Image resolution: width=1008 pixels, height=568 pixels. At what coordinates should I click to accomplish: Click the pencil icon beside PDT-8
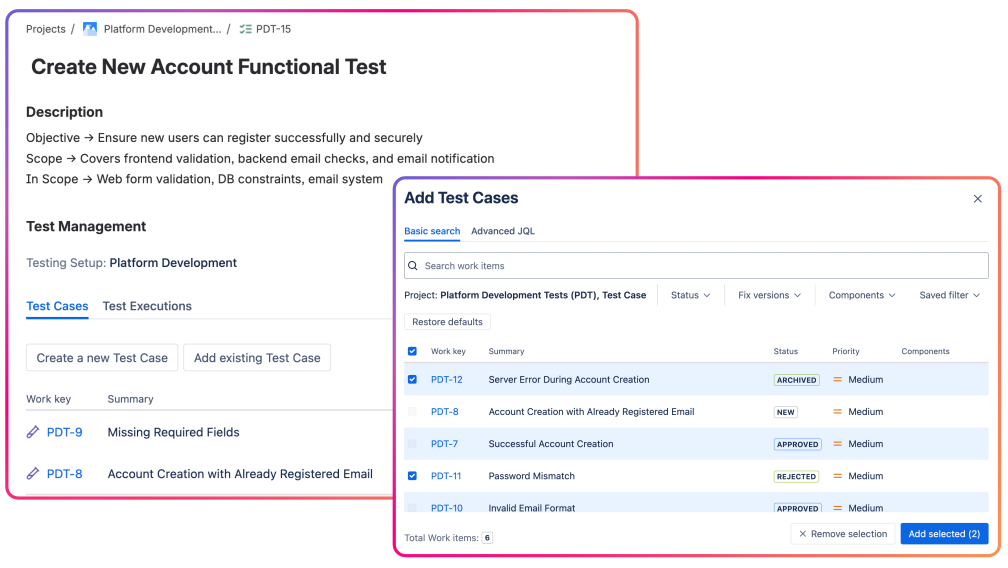coord(33,474)
